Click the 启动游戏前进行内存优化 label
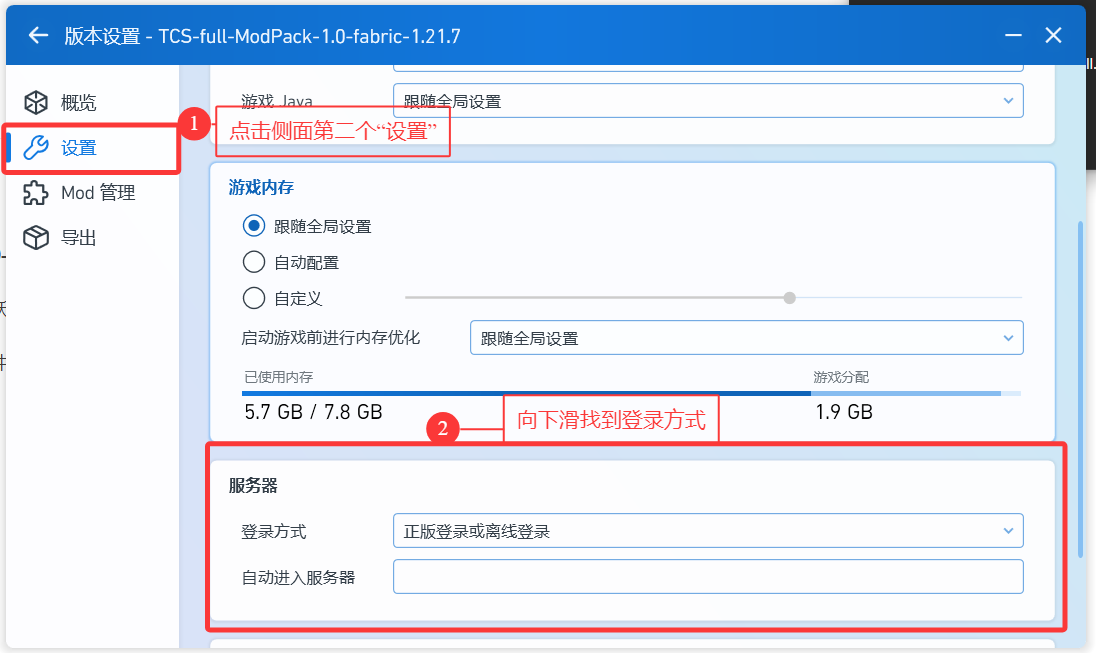 click(331, 338)
